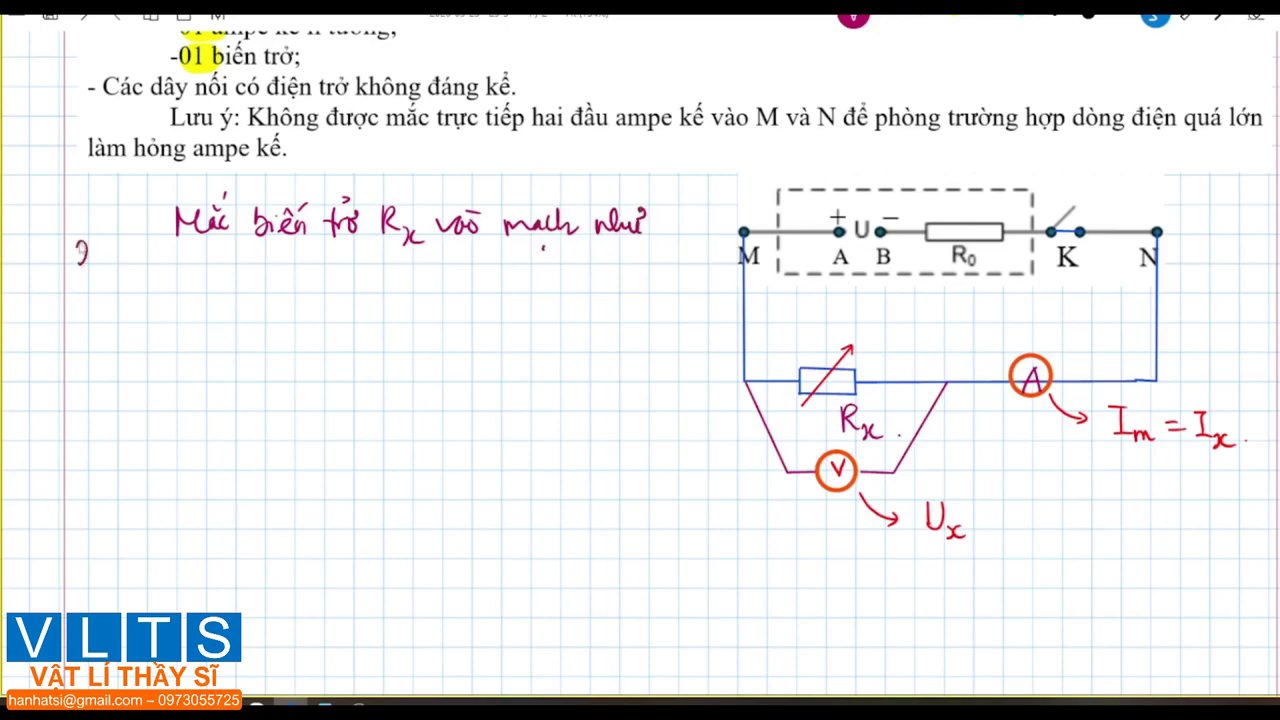This screenshot has width=1280, height=720.
Task: Click the VLTS logo in the bottom left
Action: tap(124, 638)
